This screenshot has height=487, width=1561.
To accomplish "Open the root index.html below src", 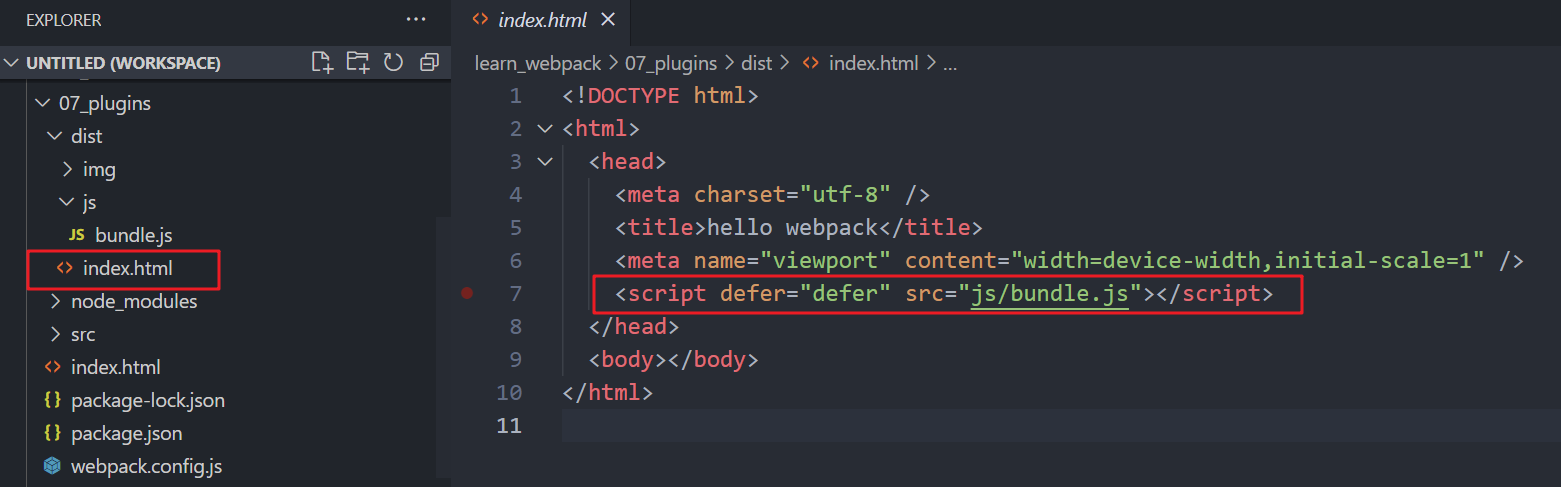I will (116, 367).
